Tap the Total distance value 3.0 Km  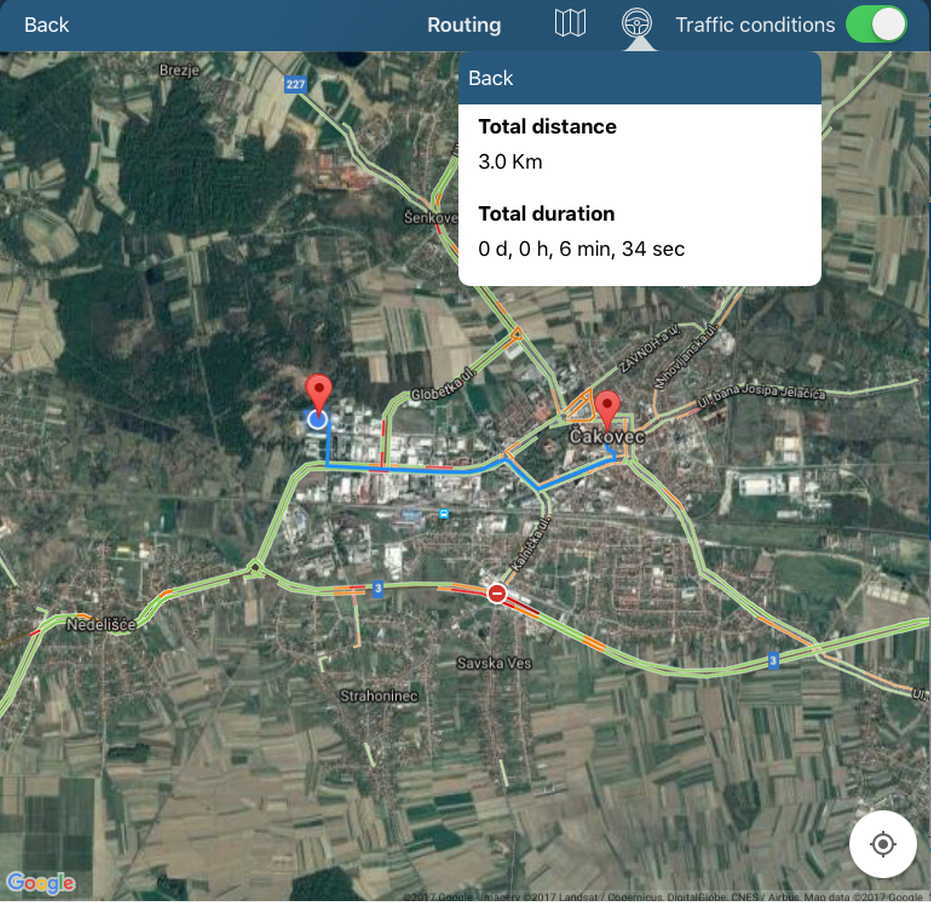point(510,162)
